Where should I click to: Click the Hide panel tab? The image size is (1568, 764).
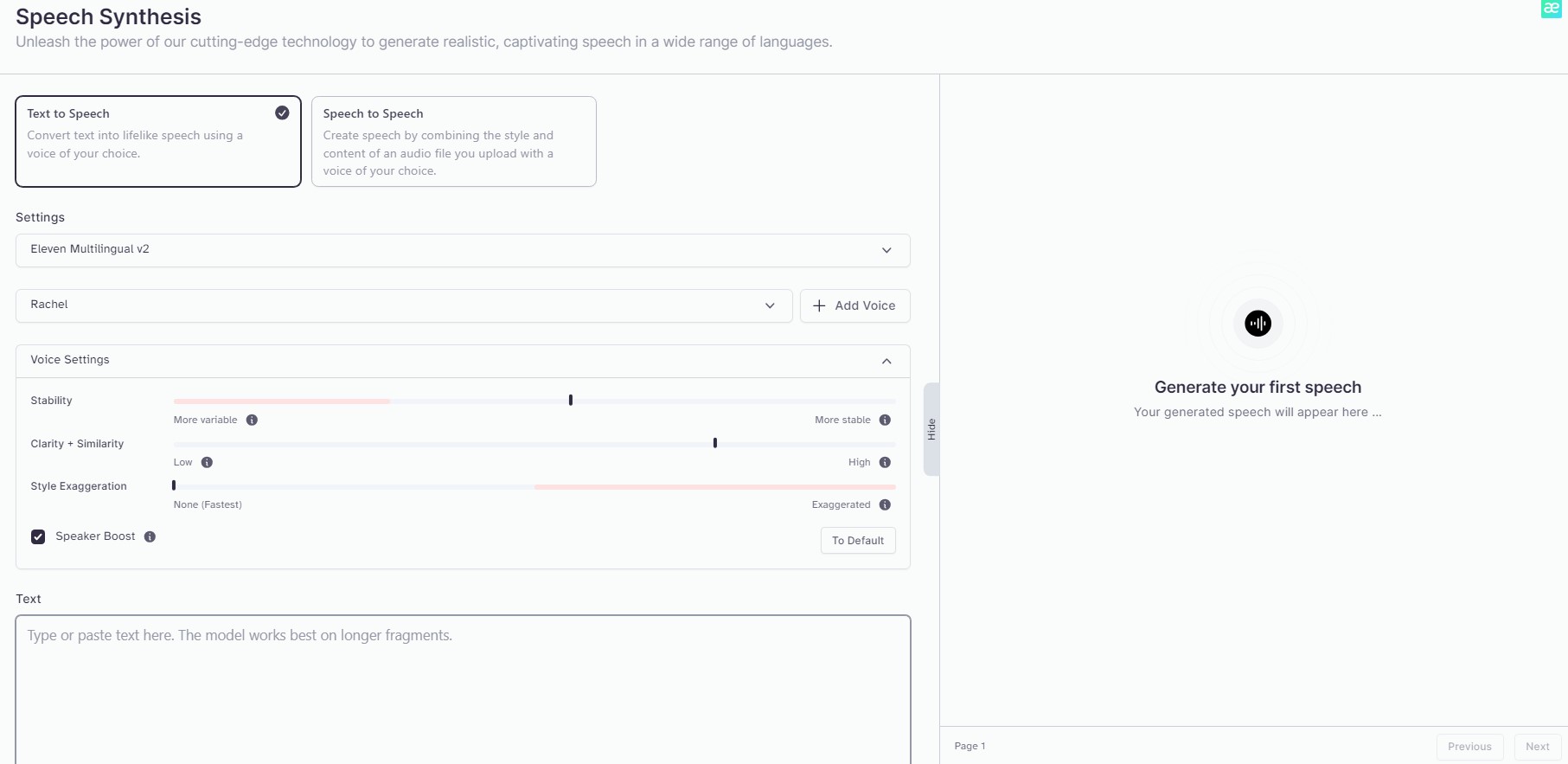[931, 429]
